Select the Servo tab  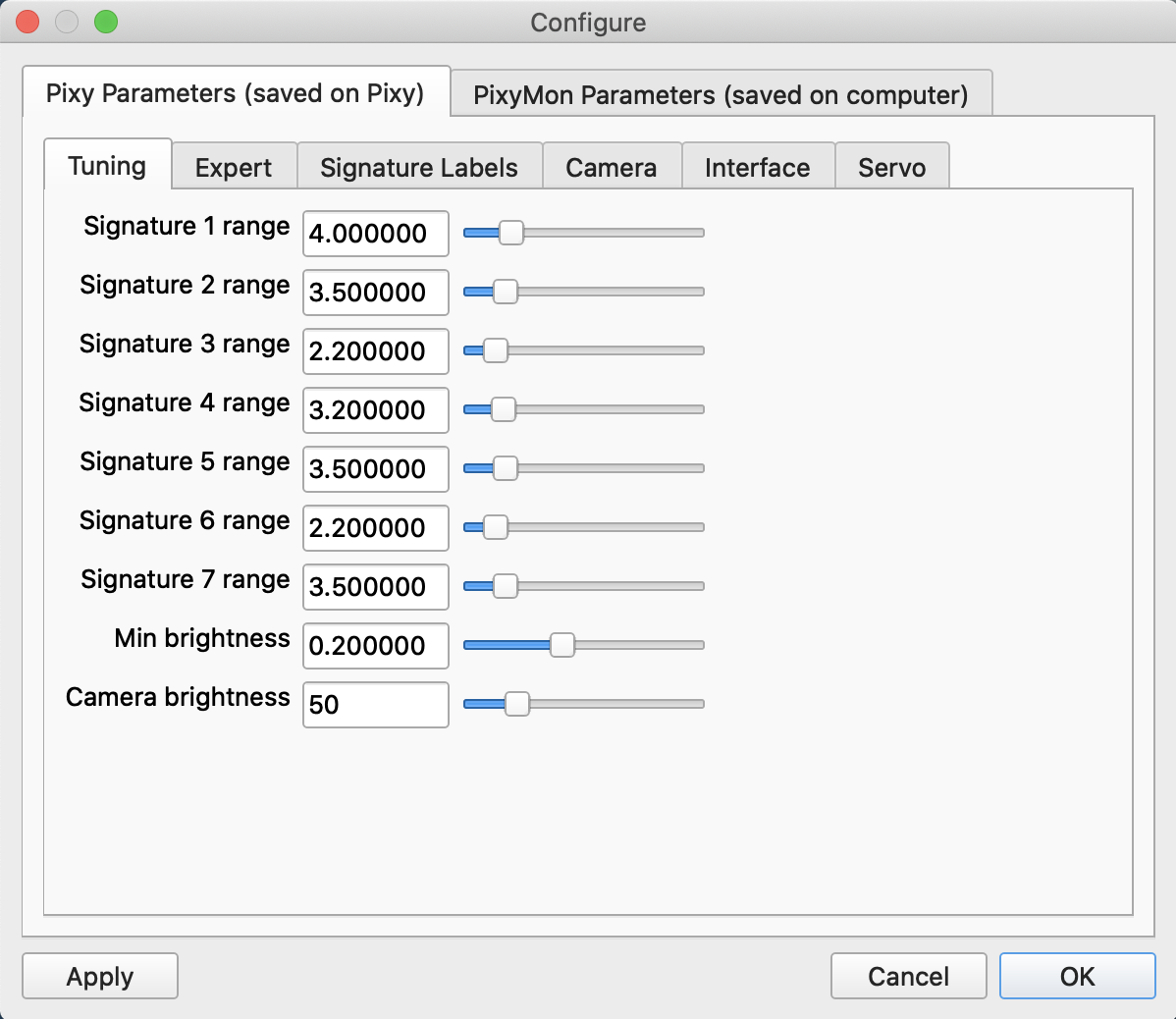(891, 167)
